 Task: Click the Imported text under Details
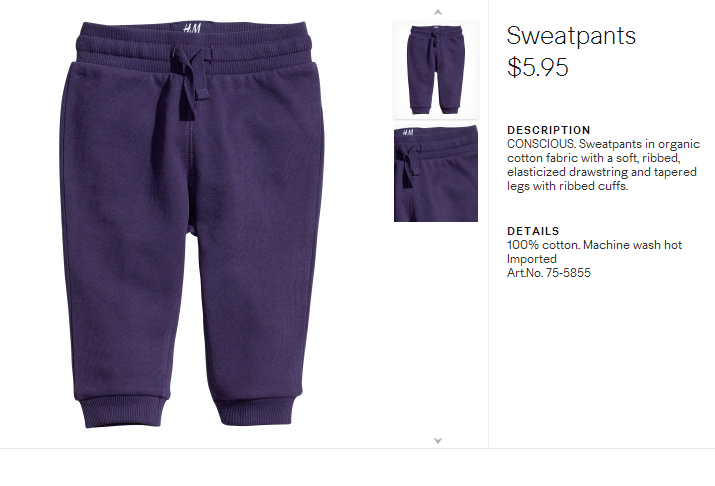[x=532, y=259]
